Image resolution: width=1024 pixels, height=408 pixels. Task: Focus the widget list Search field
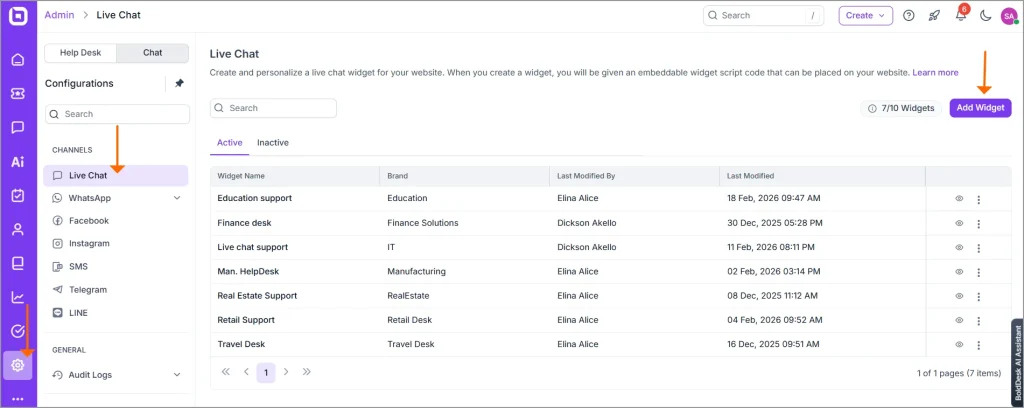point(273,108)
